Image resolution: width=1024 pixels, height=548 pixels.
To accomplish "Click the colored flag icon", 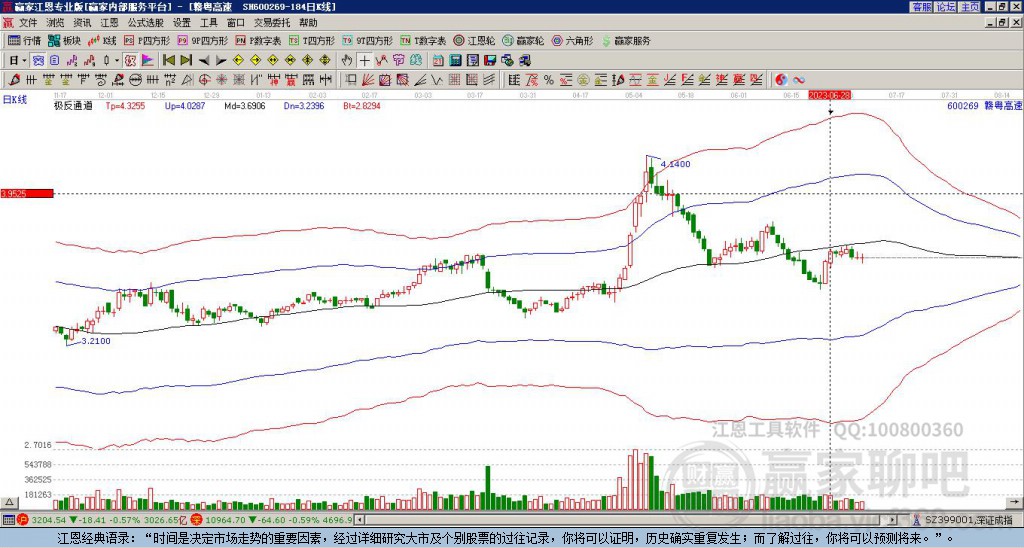I will click(148, 61).
